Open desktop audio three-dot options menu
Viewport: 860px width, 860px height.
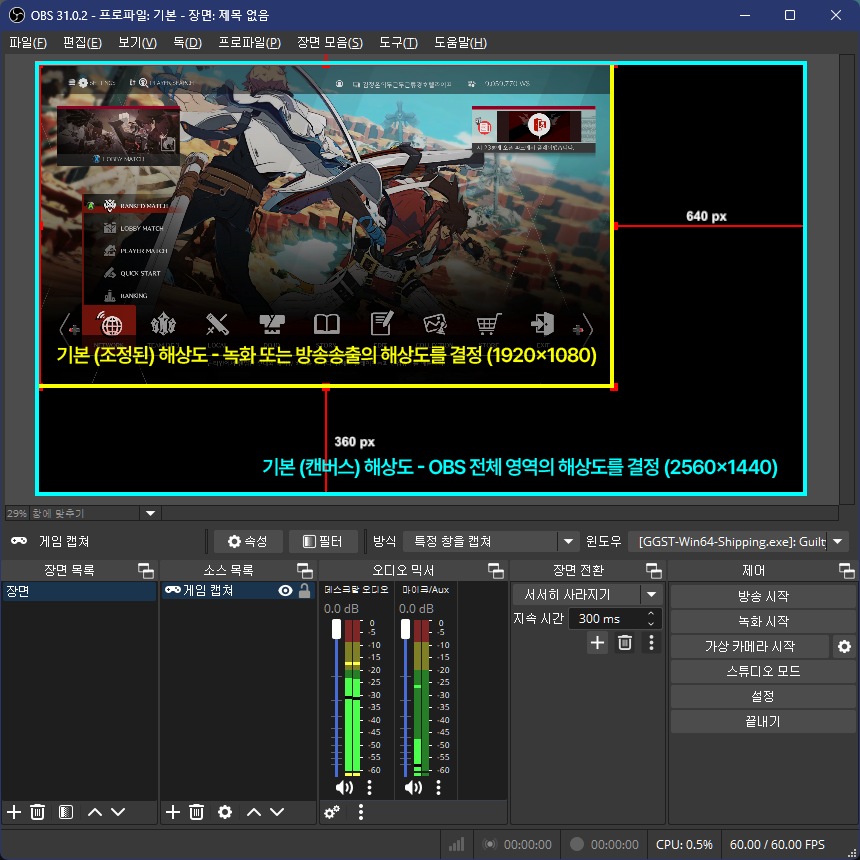point(369,788)
